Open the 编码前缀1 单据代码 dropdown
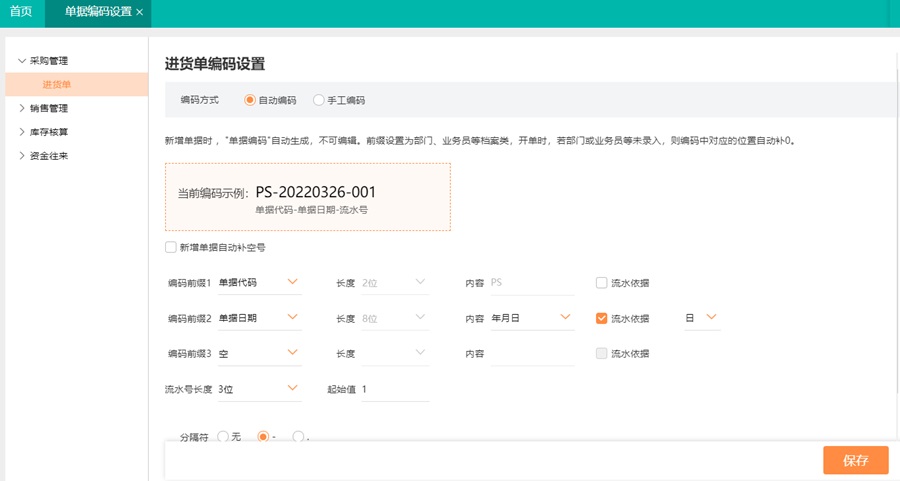Viewport: 900px width, 481px height. tap(259, 283)
